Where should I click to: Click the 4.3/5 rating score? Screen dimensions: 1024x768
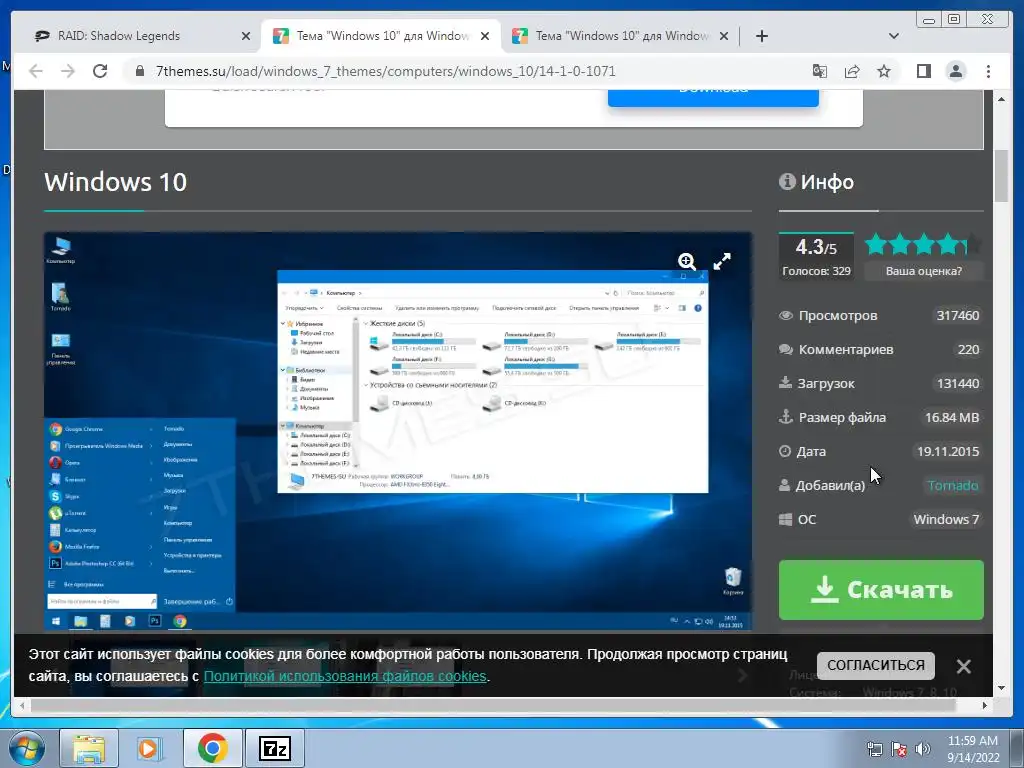pyautogui.click(x=816, y=248)
